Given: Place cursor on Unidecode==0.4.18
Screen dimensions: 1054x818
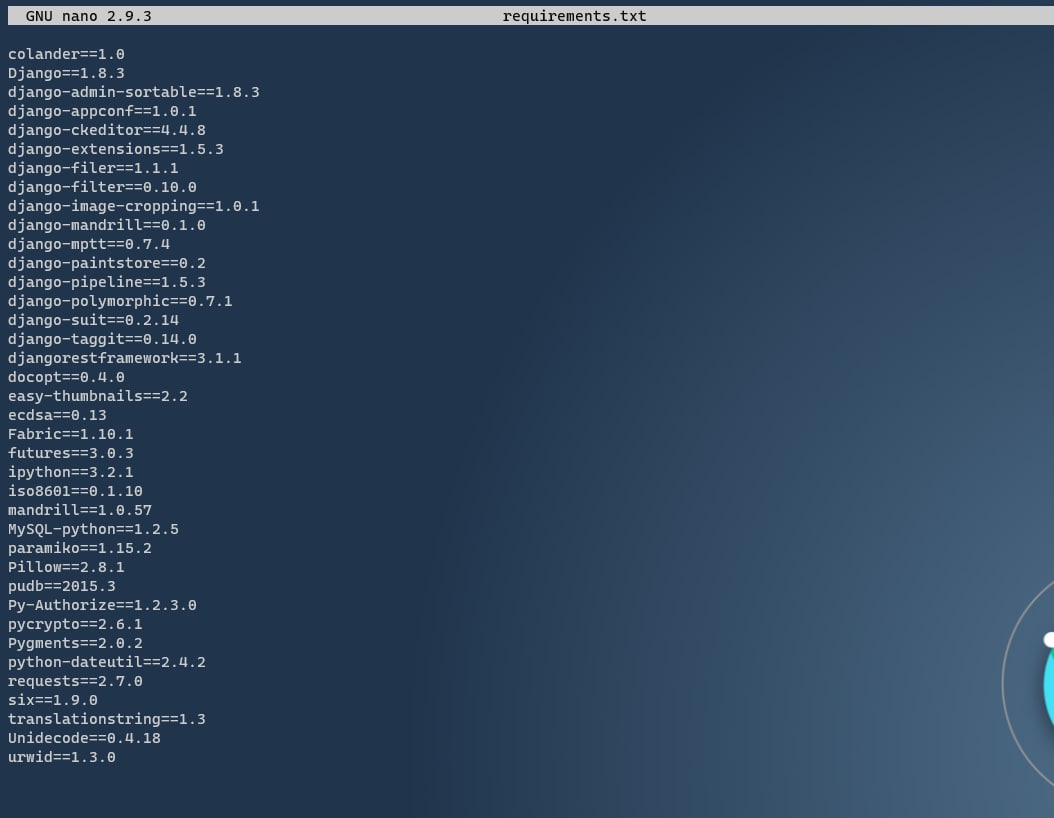Looking at the screenshot, I should tap(84, 738).
